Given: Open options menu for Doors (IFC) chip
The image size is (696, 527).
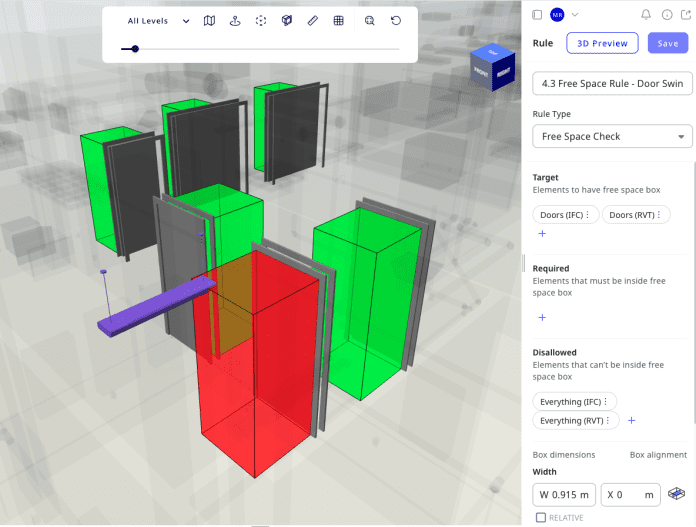Looking at the screenshot, I should pos(588,215).
